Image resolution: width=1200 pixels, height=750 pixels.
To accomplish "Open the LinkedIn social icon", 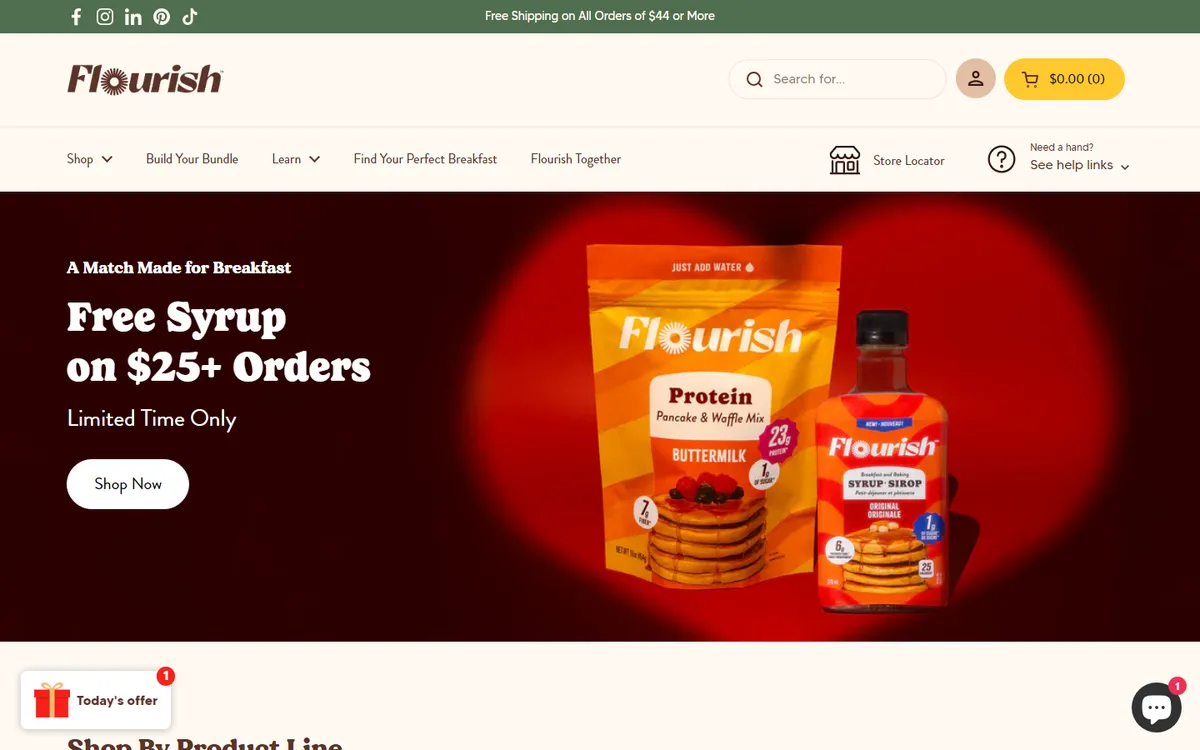I will click(x=133, y=16).
